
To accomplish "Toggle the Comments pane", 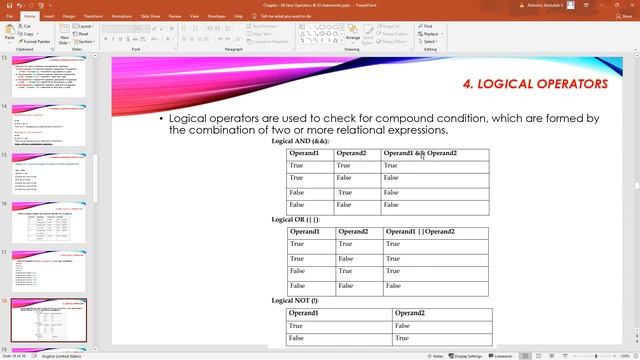I will 500,356.
